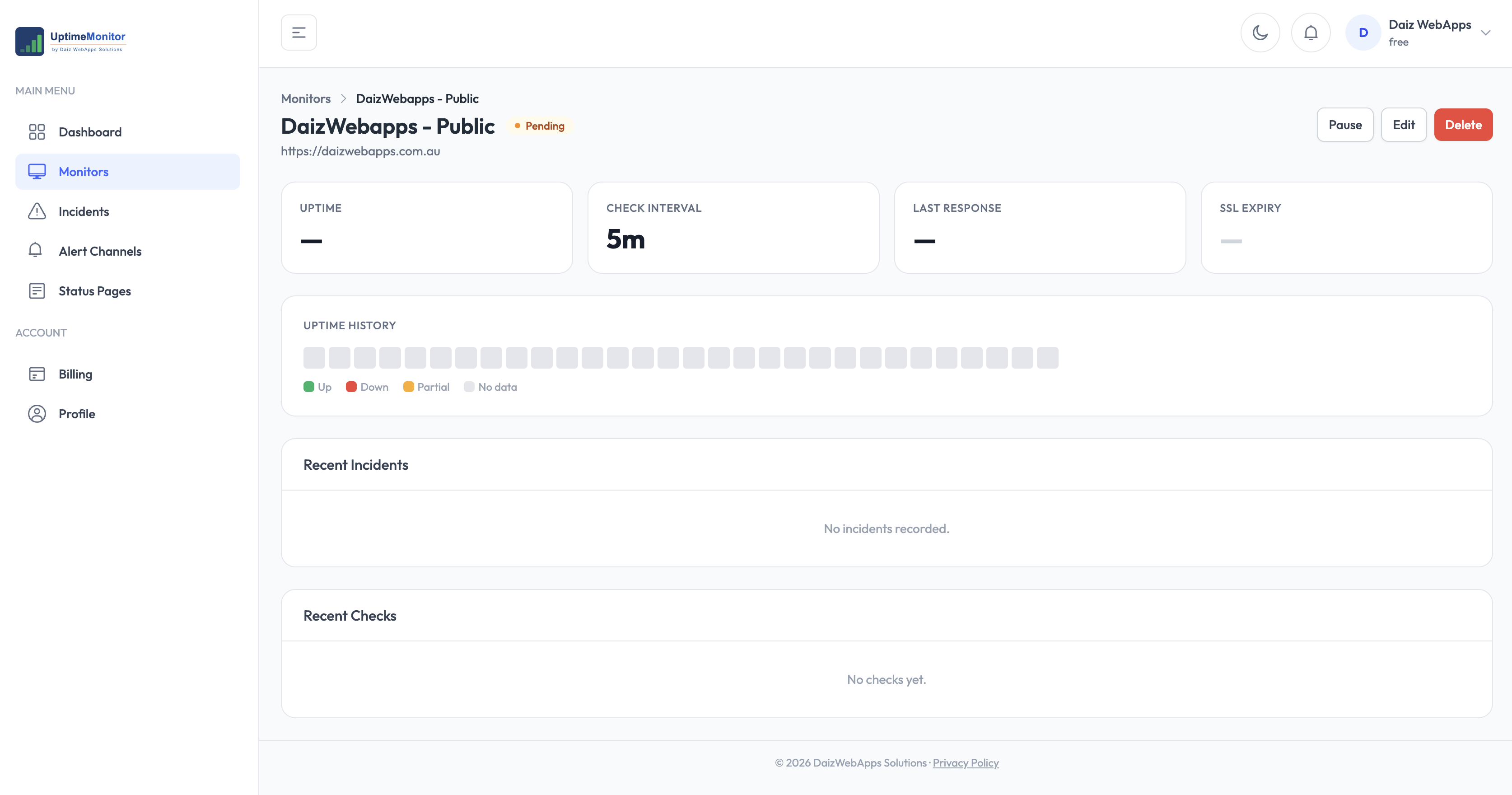Open the Privacy Policy link
Image resolution: width=1512 pixels, height=795 pixels.
click(x=966, y=763)
